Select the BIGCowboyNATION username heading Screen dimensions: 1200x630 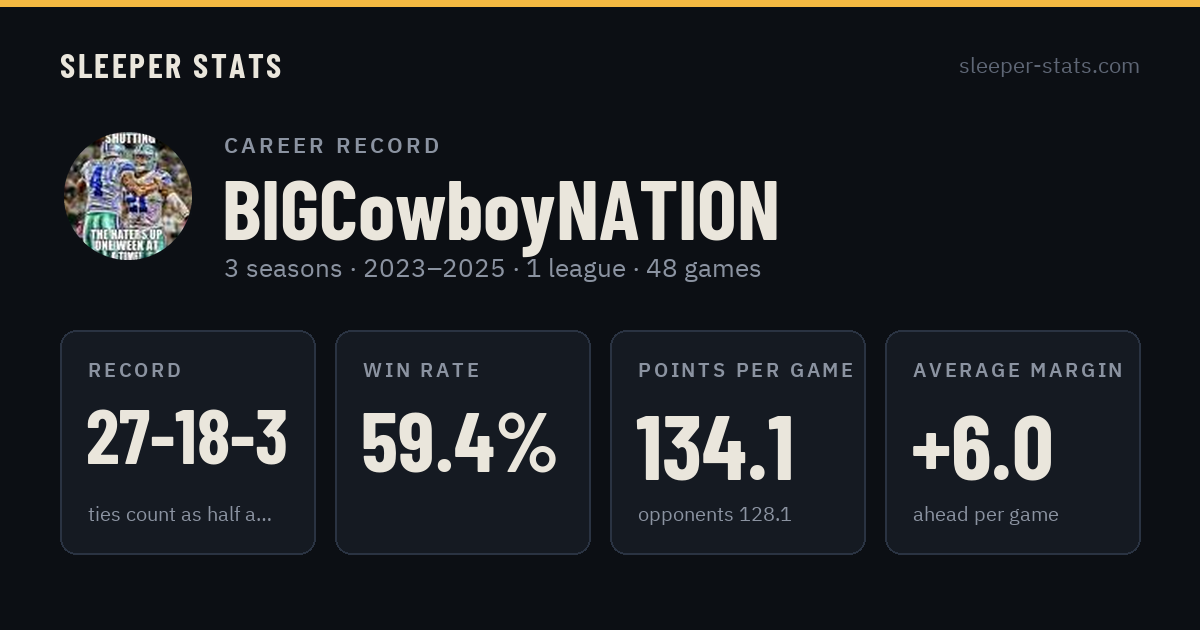pos(500,212)
